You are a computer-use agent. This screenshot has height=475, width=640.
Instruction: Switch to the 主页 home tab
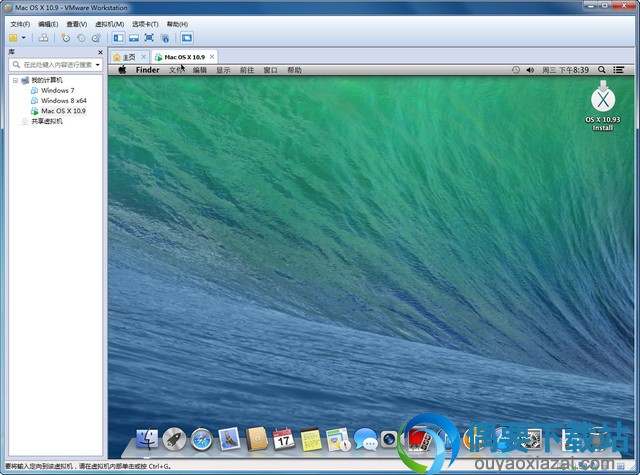129,57
